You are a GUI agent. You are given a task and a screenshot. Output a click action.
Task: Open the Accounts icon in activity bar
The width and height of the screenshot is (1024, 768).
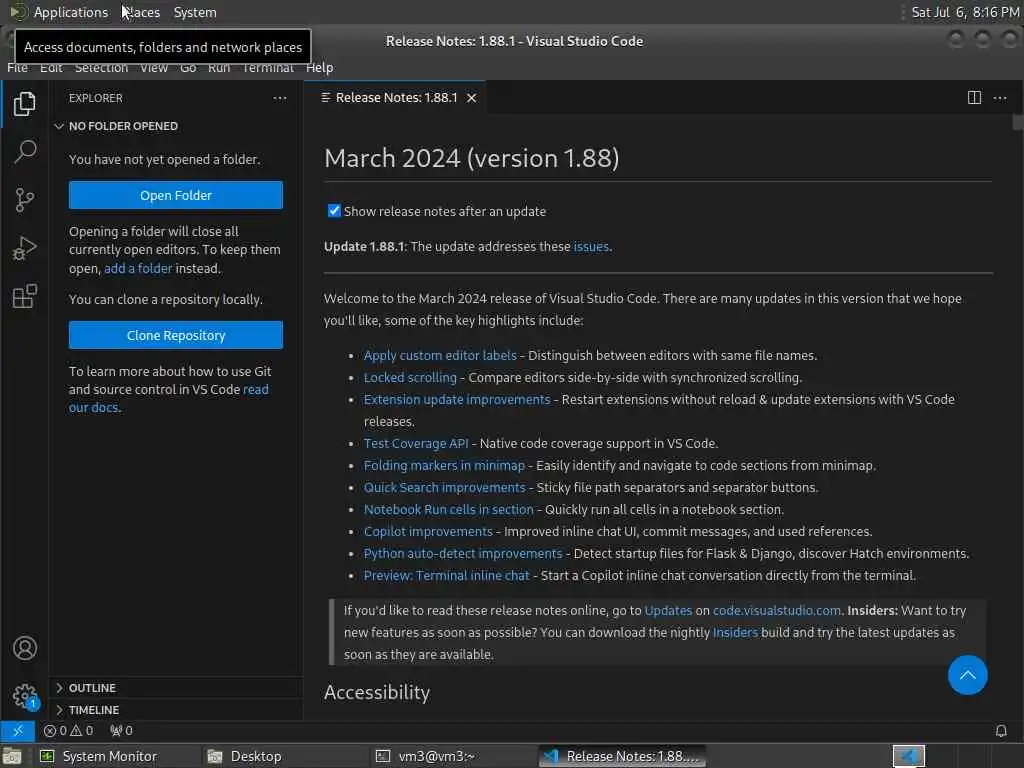25,648
